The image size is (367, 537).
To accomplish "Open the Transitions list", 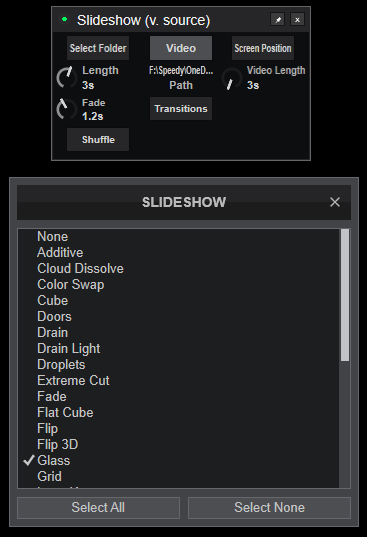I will [181, 109].
